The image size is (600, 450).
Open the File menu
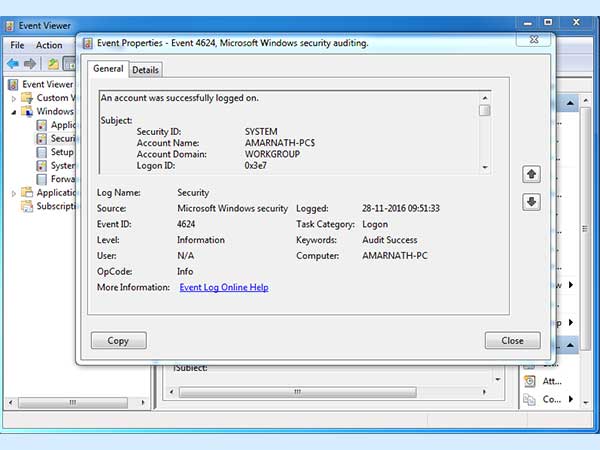click(x=17, y=45)
